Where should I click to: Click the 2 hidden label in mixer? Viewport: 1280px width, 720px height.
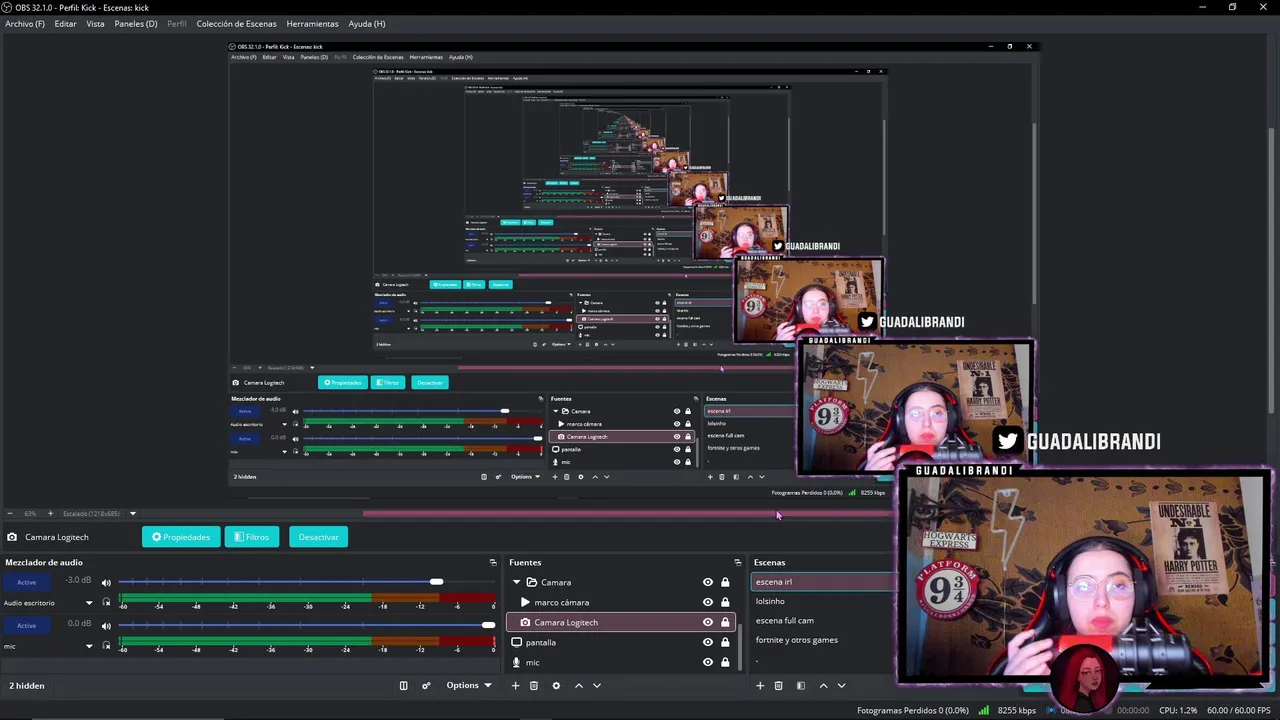pos(27,686)
